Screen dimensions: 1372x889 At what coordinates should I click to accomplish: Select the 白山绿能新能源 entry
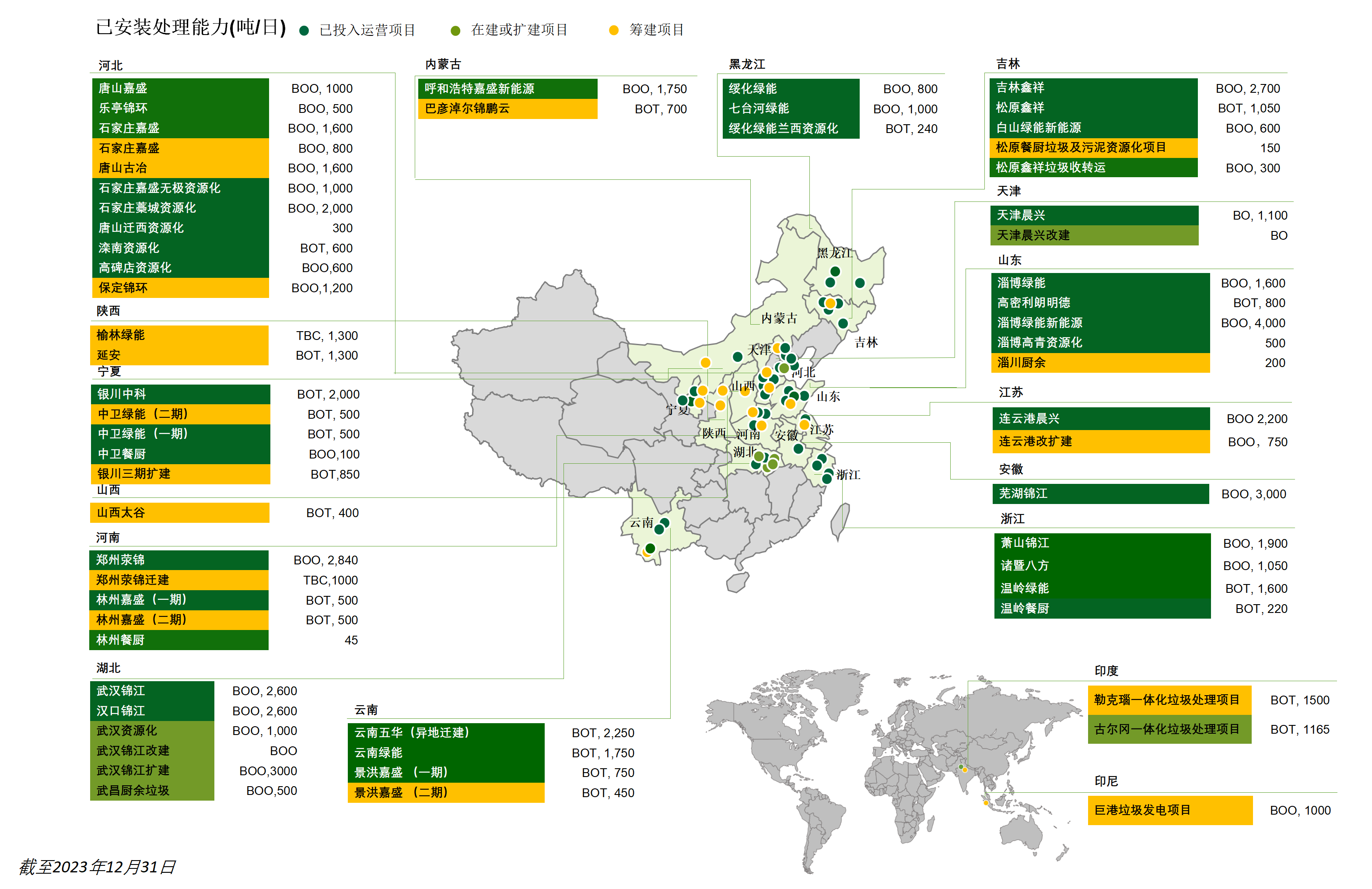(x=1094, y=128)
